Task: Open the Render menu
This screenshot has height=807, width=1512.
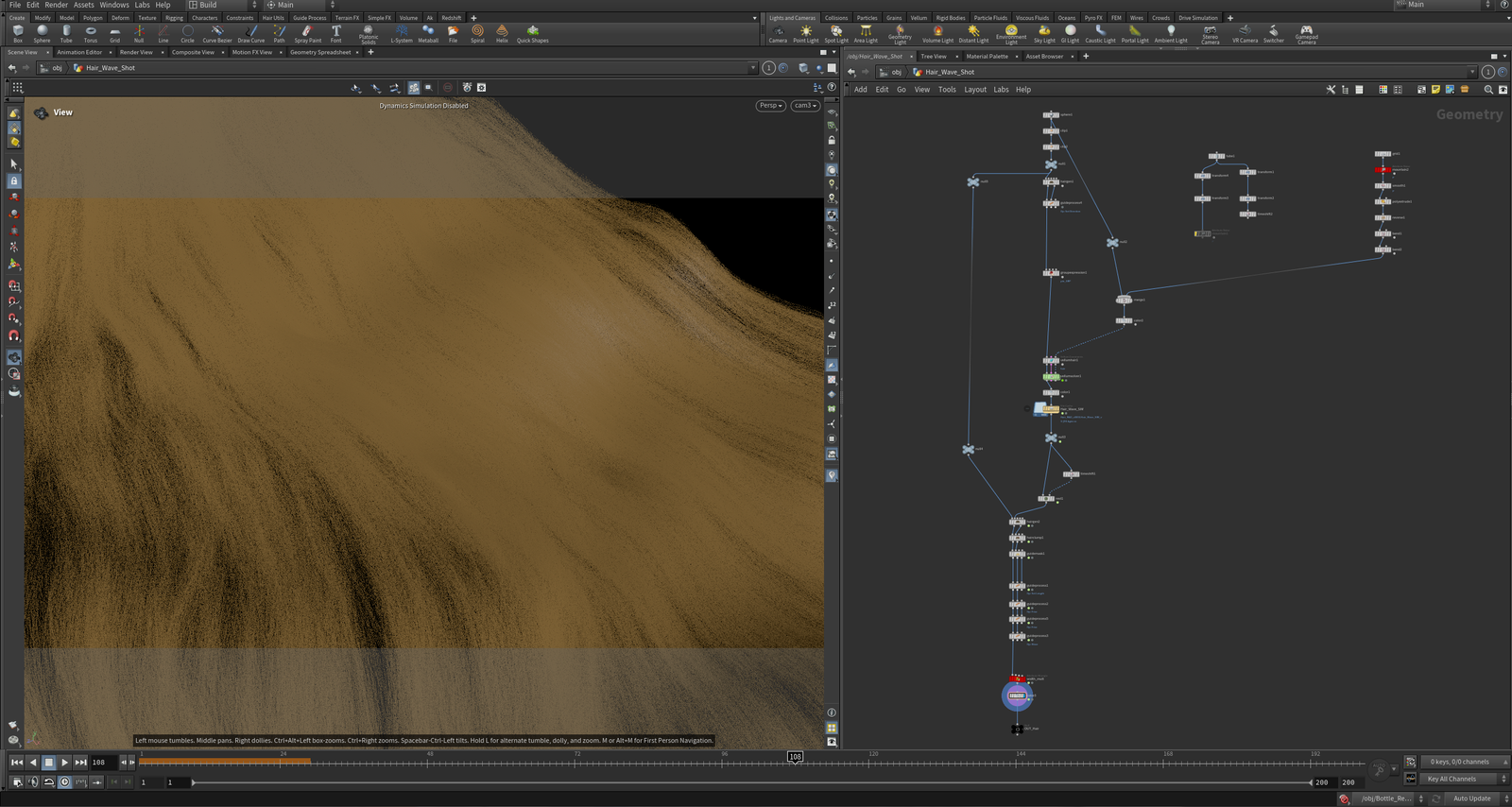Action: click(56, 5)
